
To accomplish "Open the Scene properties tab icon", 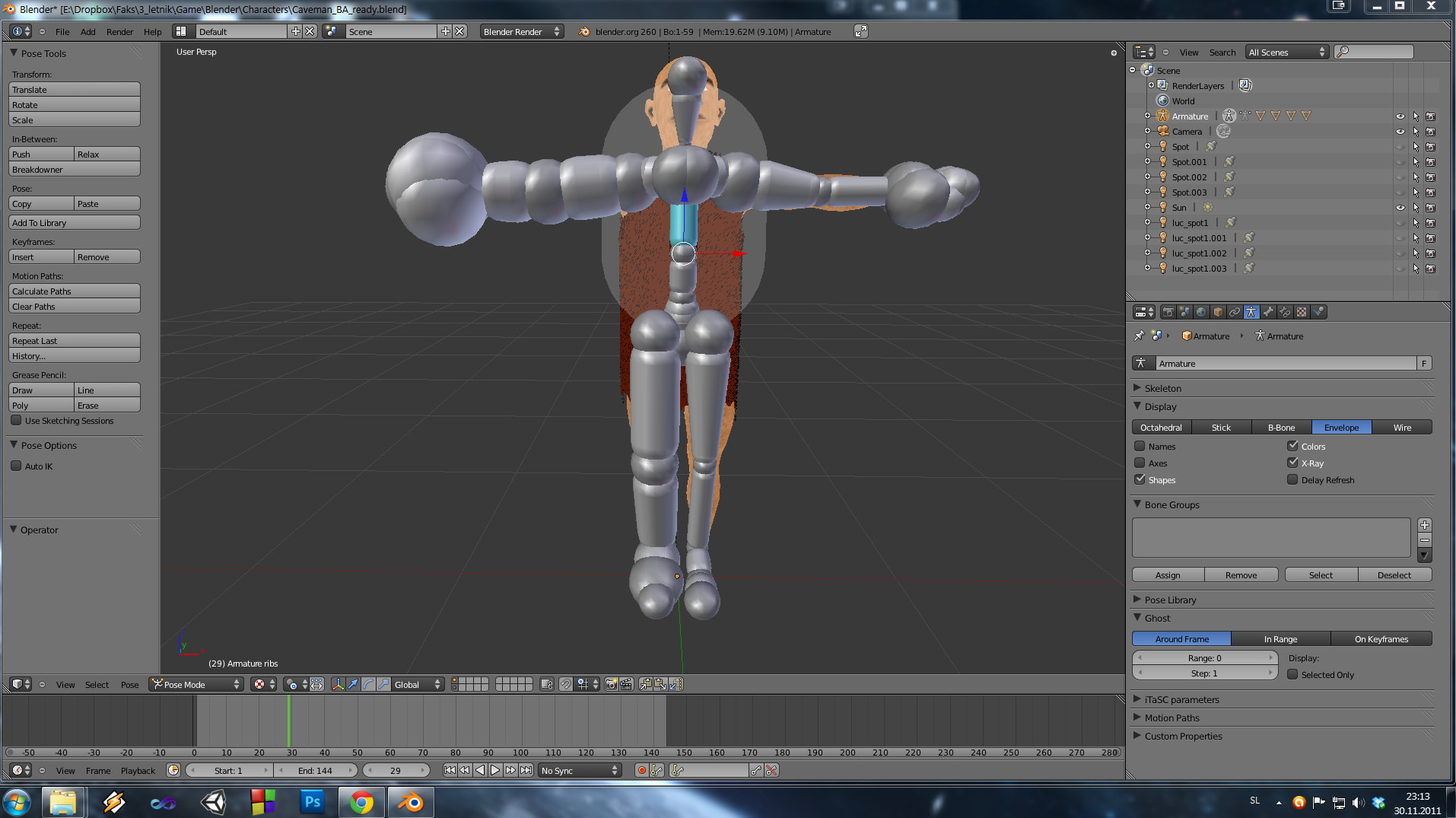I will (x=1185, y=312).
